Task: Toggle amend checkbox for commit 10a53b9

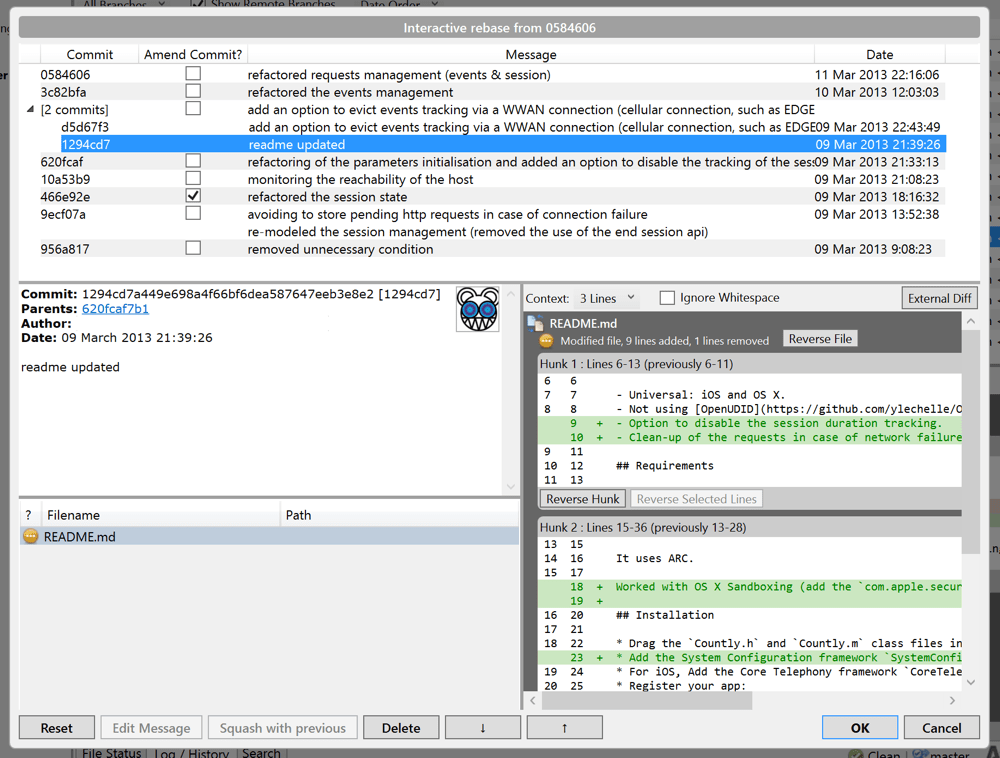Action: (193, 179)
